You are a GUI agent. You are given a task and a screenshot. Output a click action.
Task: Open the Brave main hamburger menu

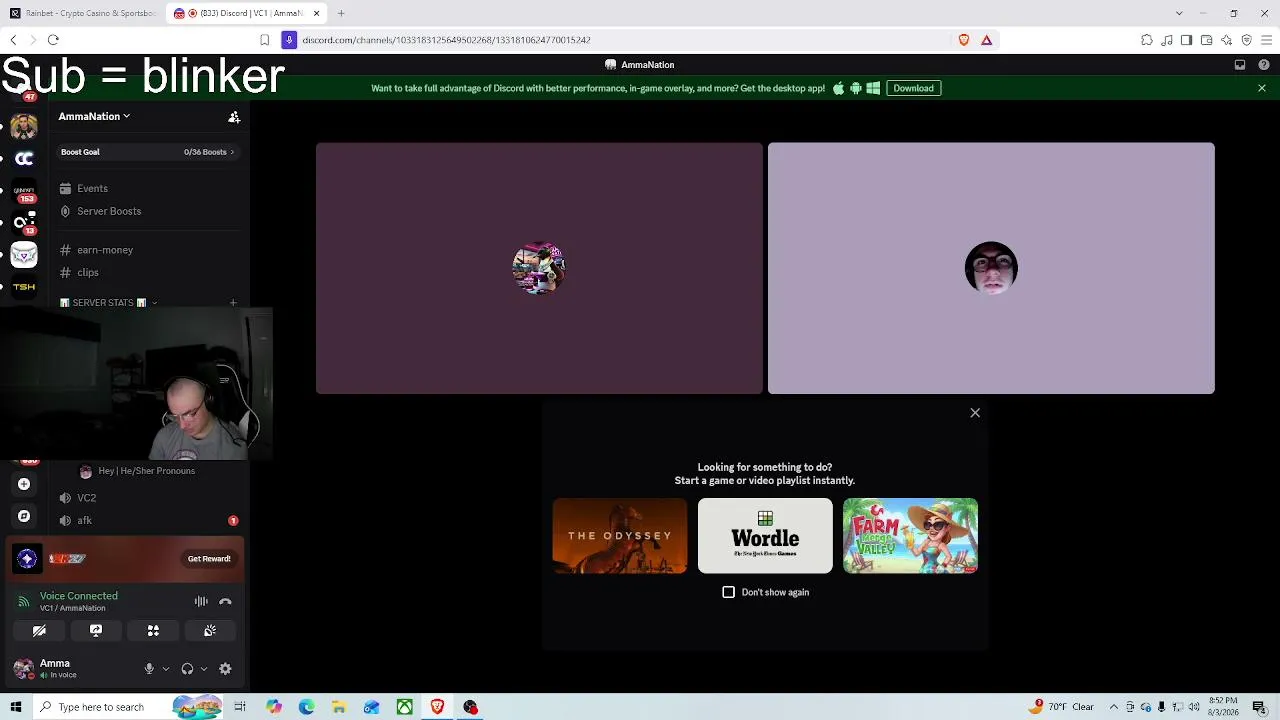(1266, 40)
